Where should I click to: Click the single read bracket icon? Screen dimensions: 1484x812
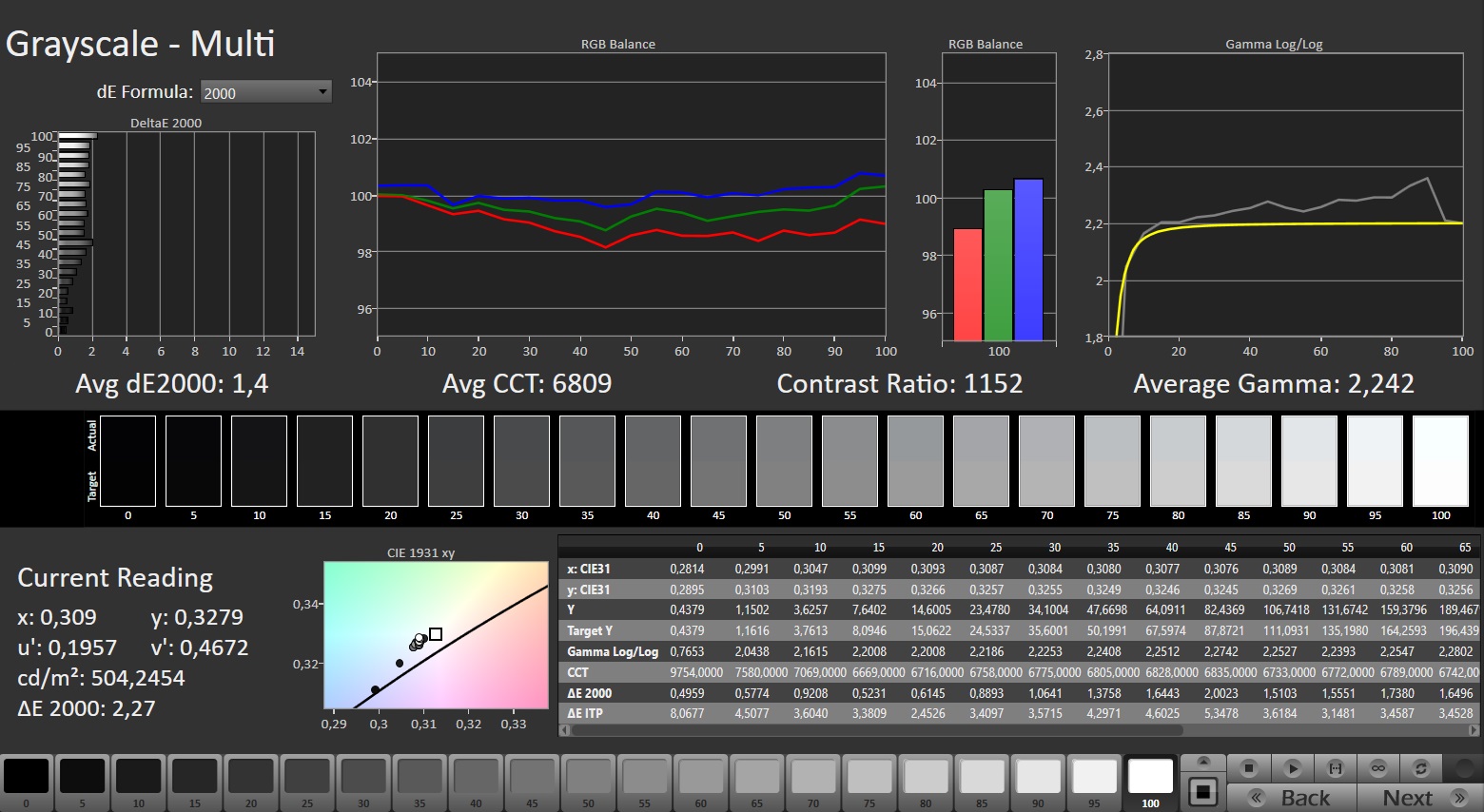tap(1335, 767)
